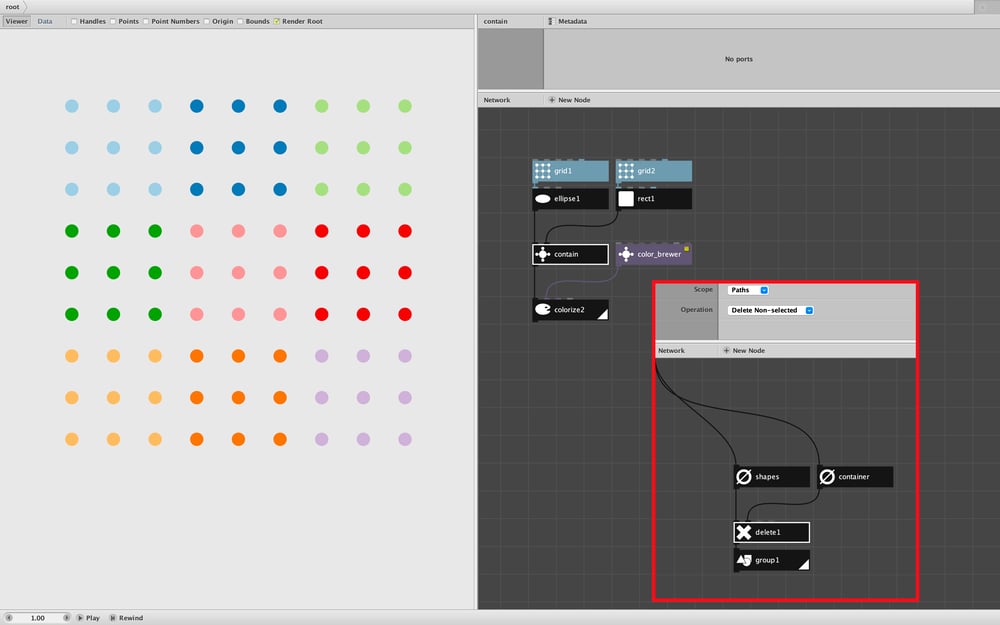Decrease frame number with left stepper arrow
The height and width of the screenshot is (625, 1000).
[x=9, y=618]
